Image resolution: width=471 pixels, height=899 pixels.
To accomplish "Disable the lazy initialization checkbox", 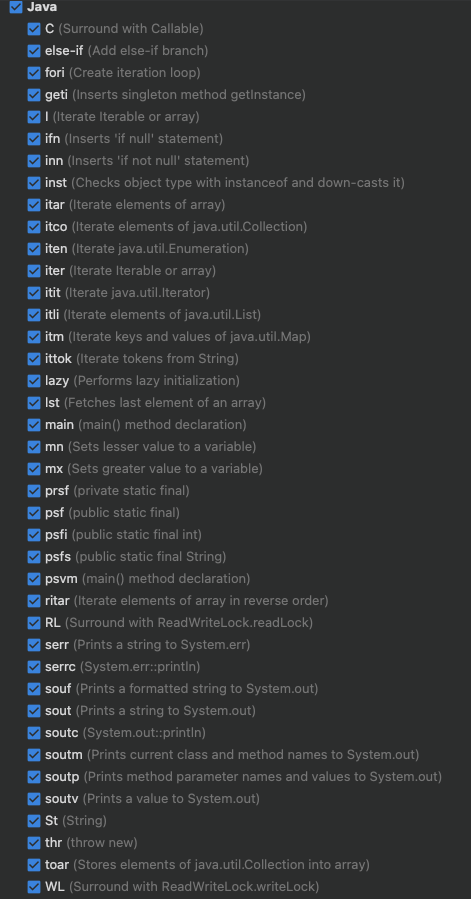I will (x=34, y=381).
